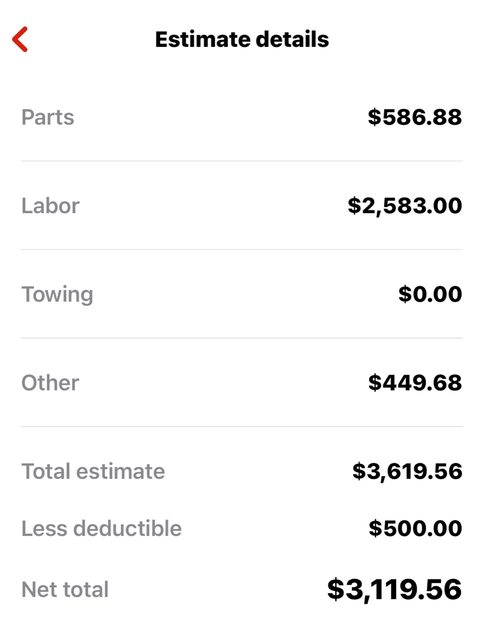
Task: Click the Parts label
Action: click(48, 118)
